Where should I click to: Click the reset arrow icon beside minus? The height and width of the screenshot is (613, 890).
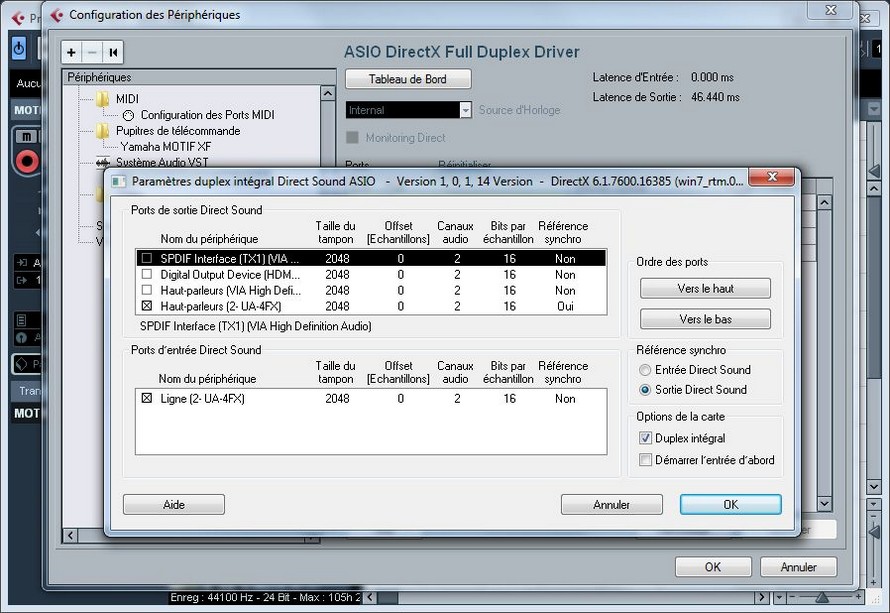pyautogui.click(x=113, y=53)
